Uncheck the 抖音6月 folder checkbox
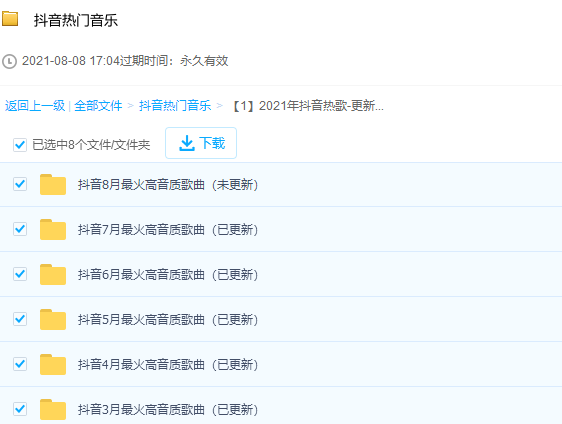 tap(20, 274)
